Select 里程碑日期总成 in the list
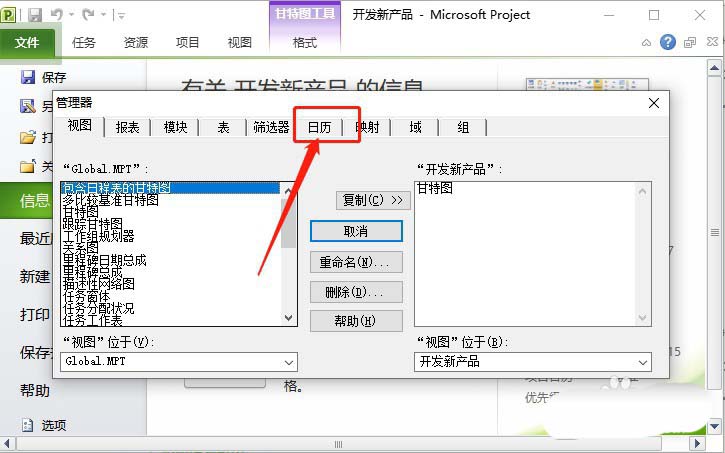Viewport: 725px width, 453px height. [104, 260]
